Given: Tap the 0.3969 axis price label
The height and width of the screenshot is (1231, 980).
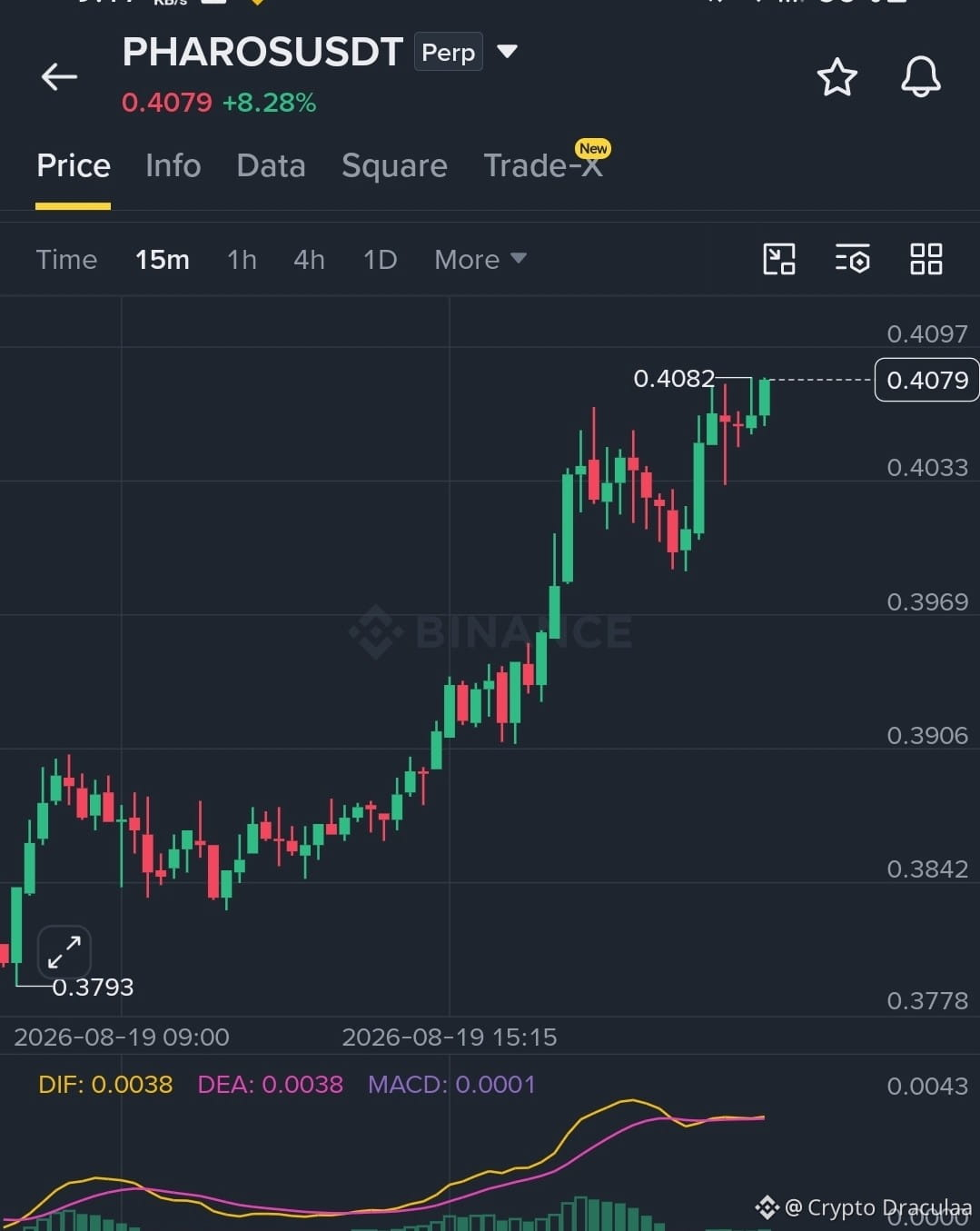Looking at the screenshot, I should point(927,601).
